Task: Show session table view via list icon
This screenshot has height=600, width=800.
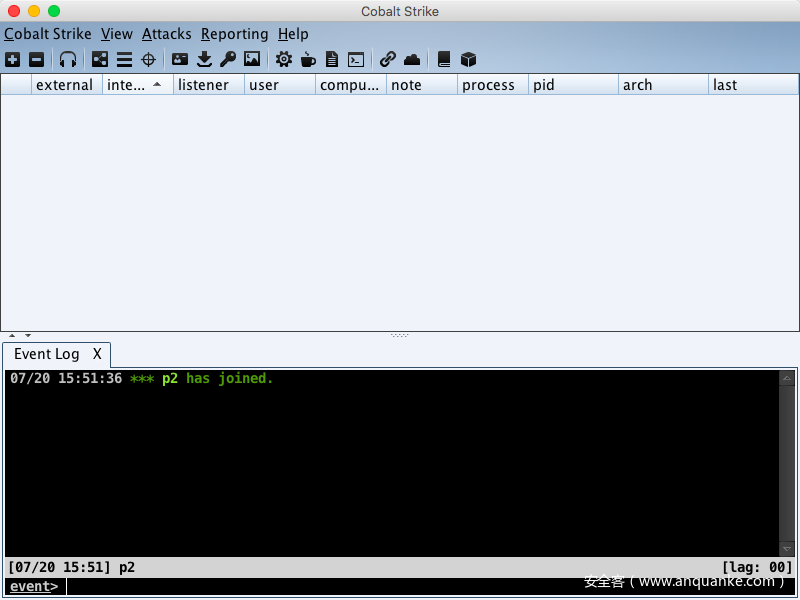Action: coord(124,59)
